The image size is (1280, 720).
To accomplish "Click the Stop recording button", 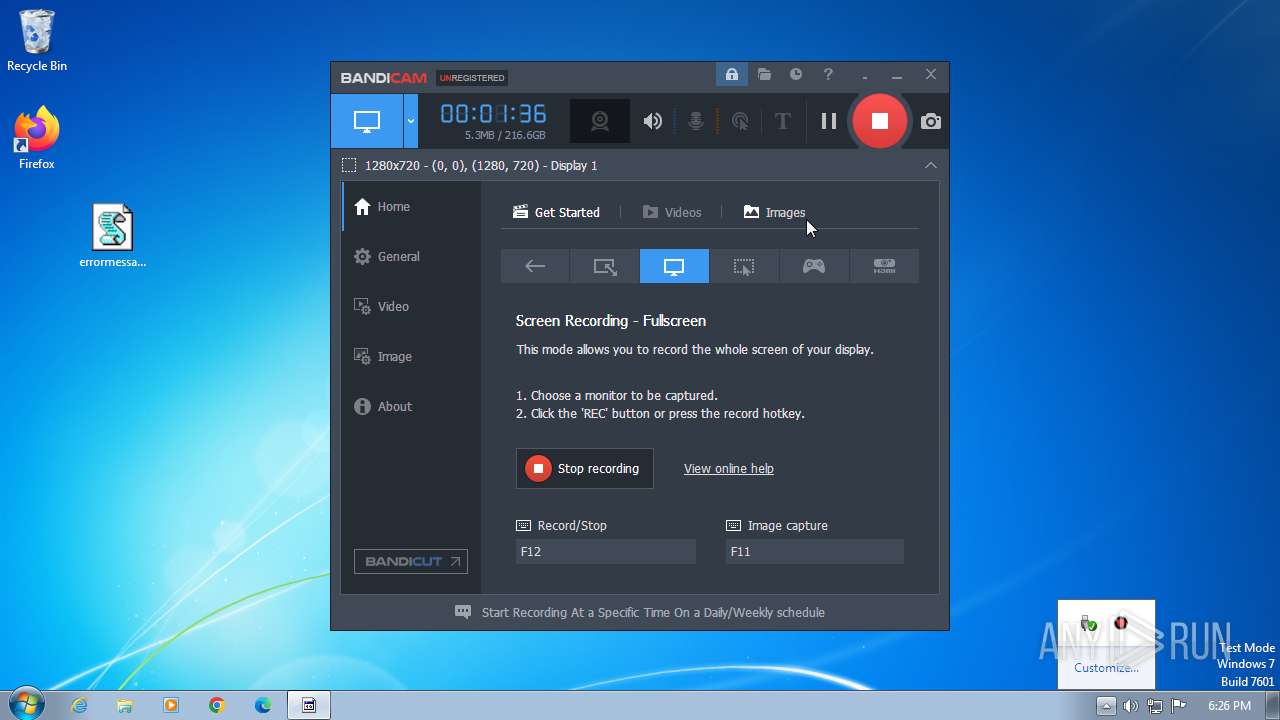I will tap(585, 468).
